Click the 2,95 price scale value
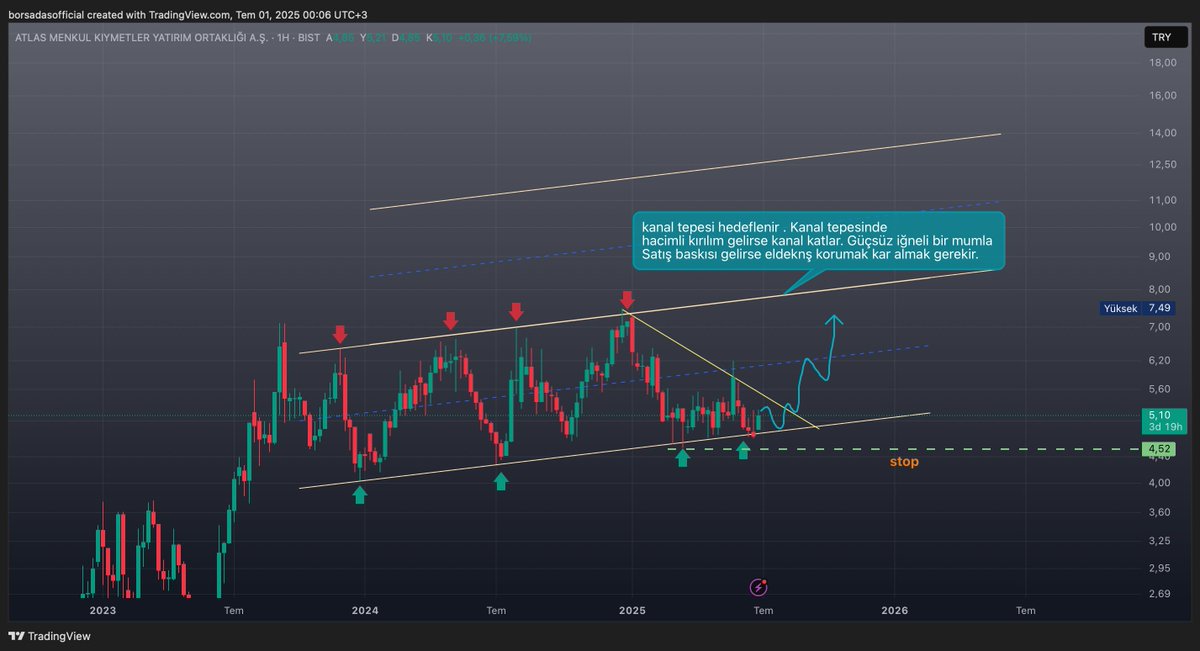 pyautogui.click(x=1162, y=568)
